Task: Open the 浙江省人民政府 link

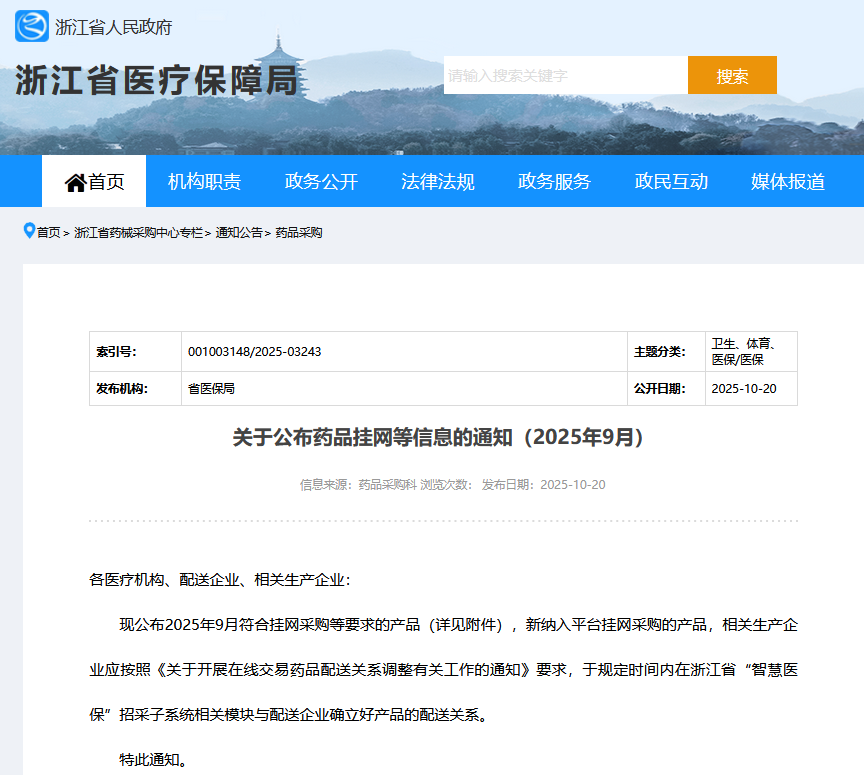Action: (x=113, y=27)
